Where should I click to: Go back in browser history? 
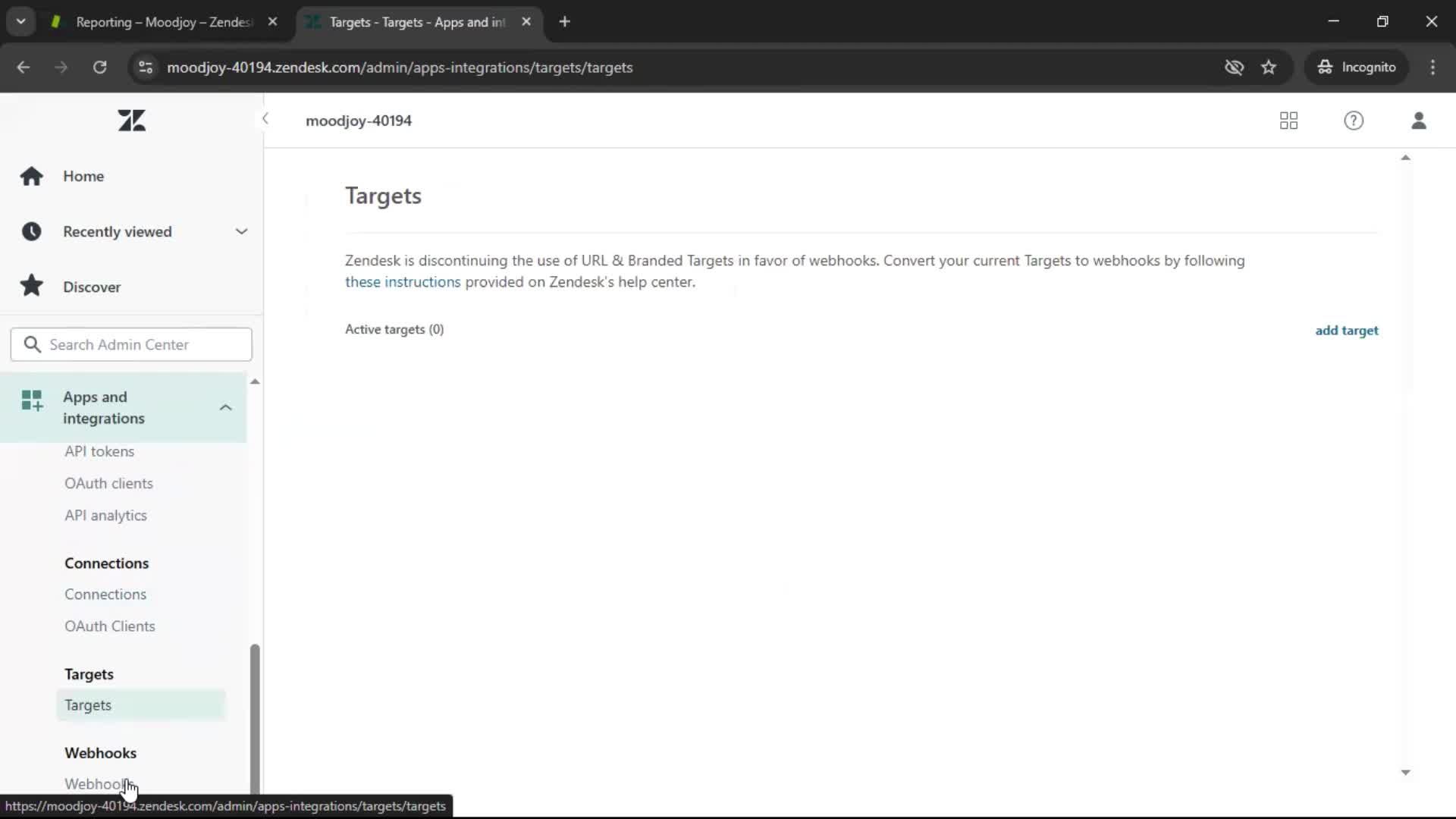click(x=24, y=67)
